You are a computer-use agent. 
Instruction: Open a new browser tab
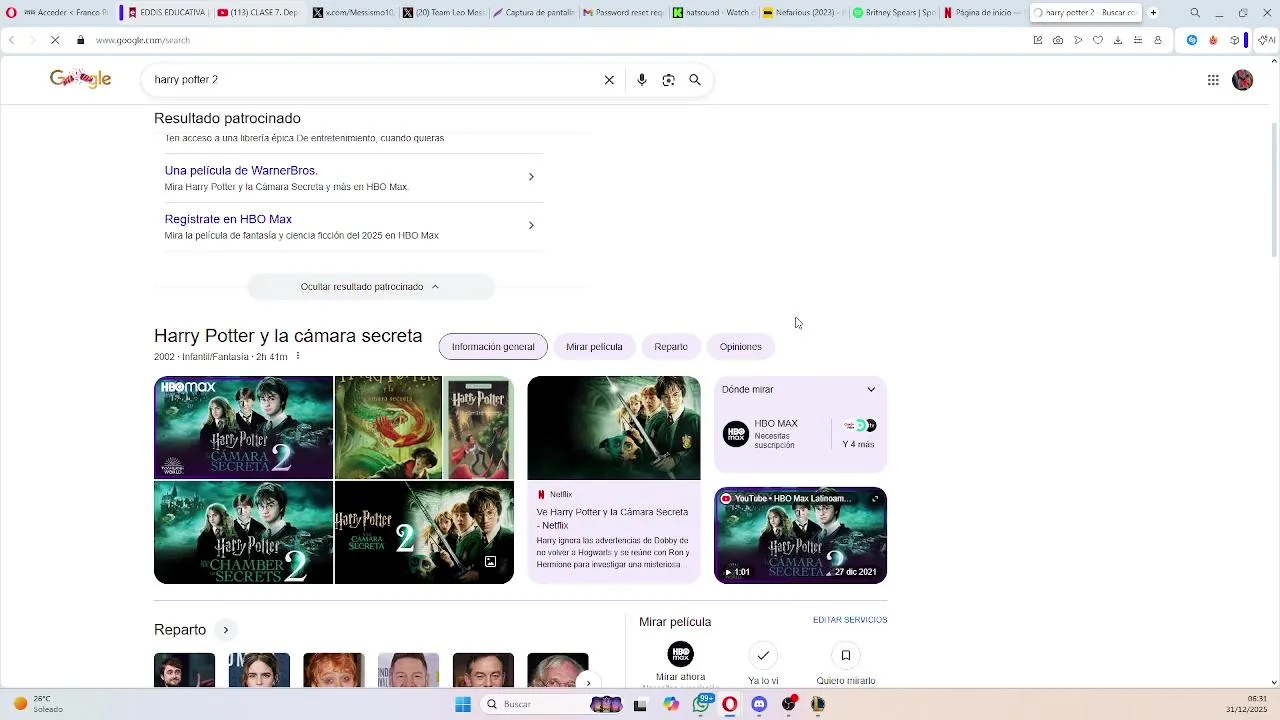tap(1153, 13)
